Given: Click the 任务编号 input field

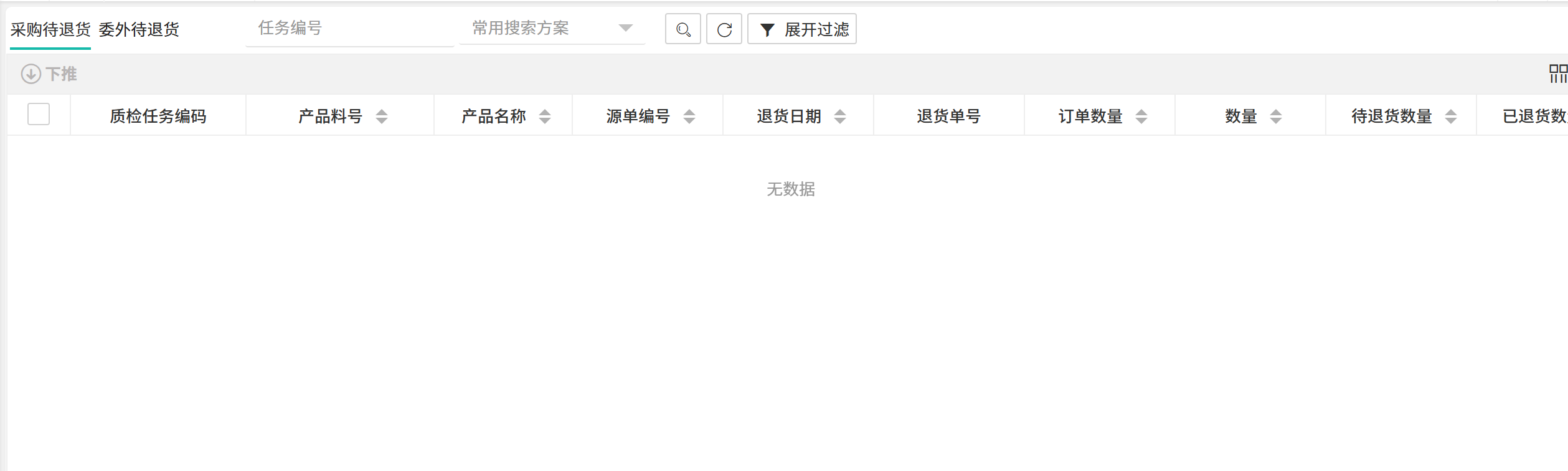Looking at the screenshot, I should [x=349, y=29].
